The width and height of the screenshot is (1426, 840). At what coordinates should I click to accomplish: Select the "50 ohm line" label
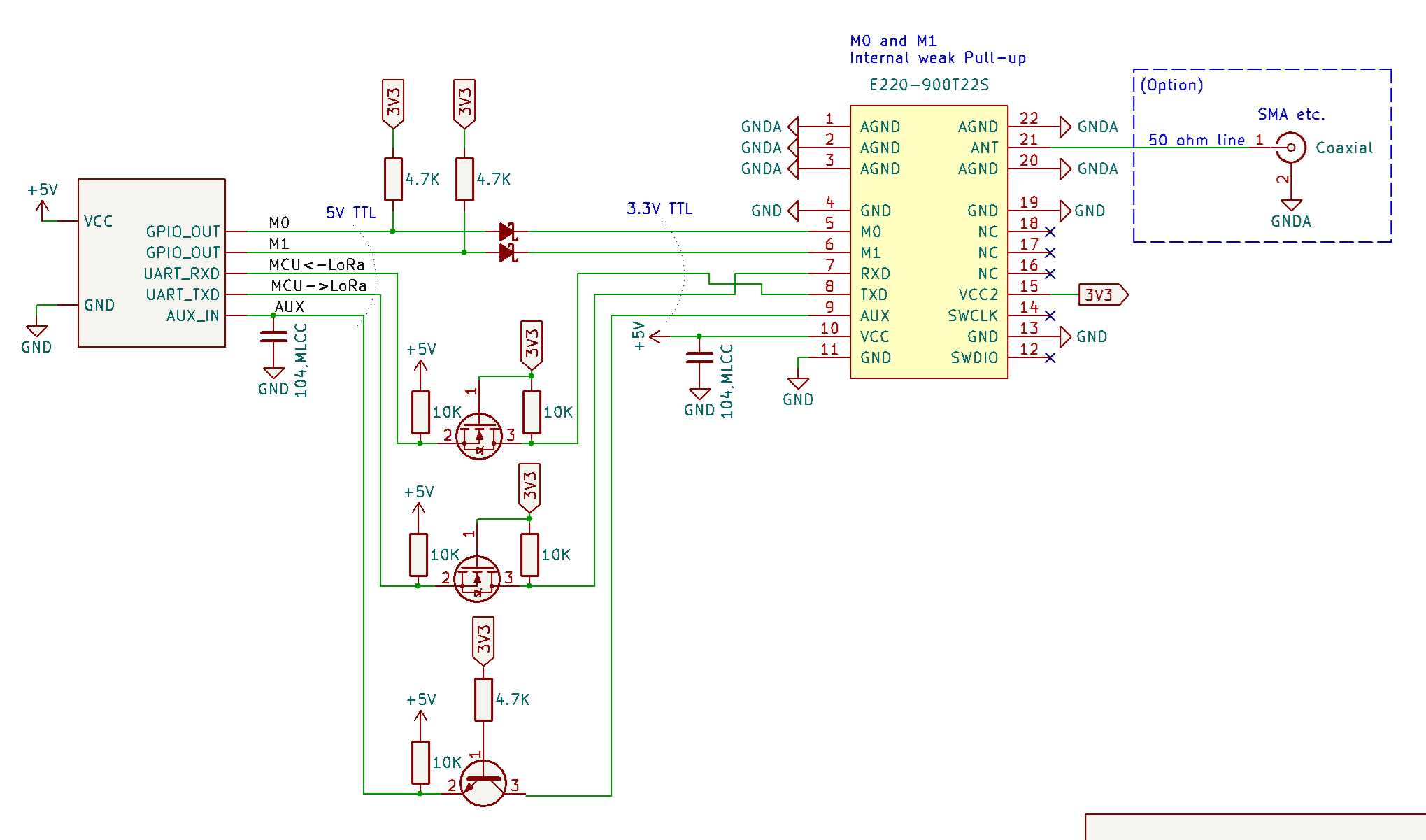(x=1197, y=140)
